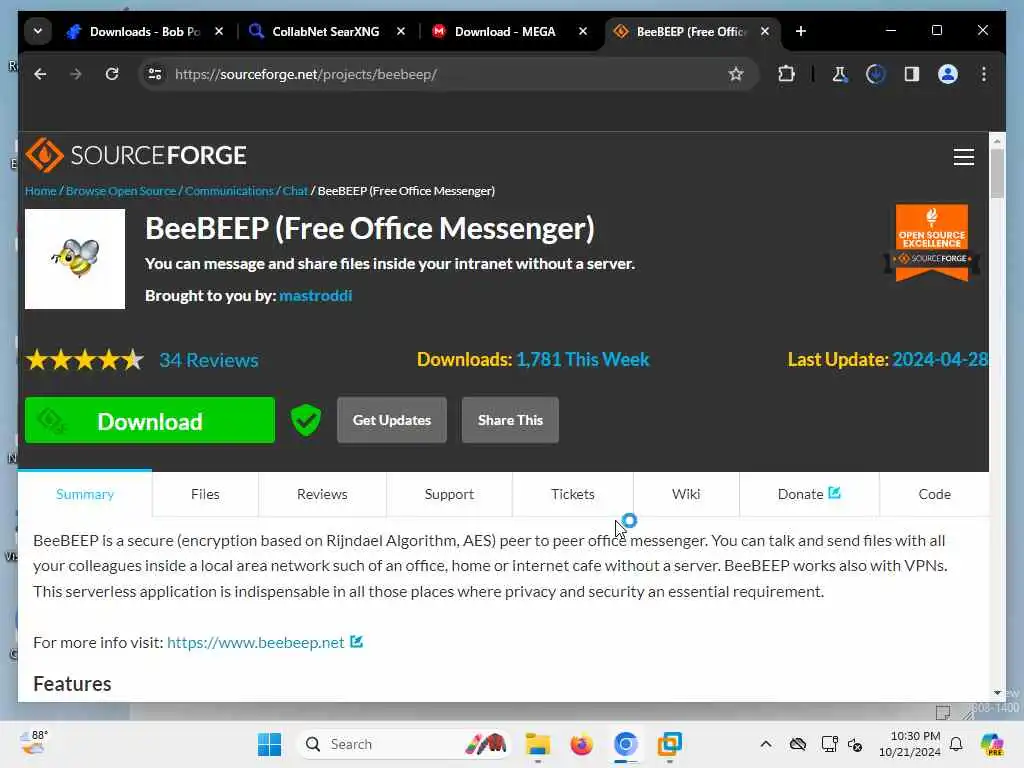Open File Explorer from taskbar
1024x768 pixels.
click(537, 744)
